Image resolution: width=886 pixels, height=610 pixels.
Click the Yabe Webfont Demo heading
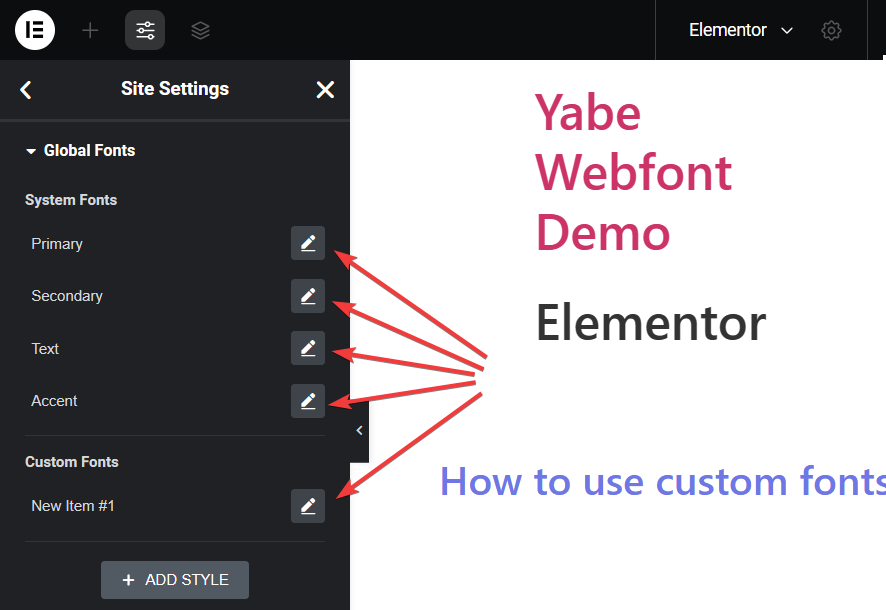tap(633, 172)
